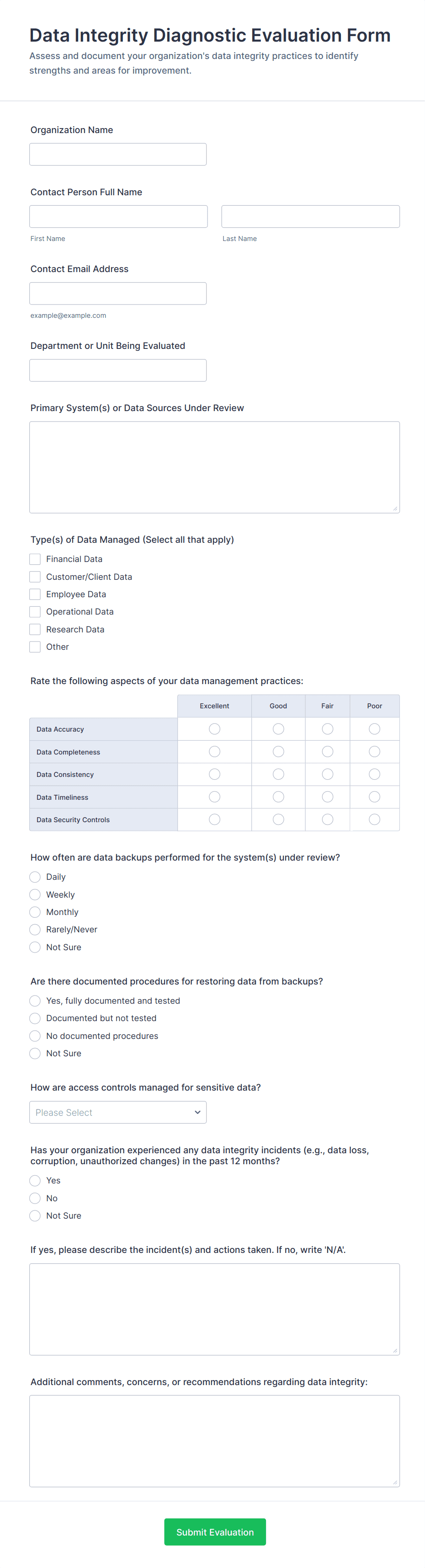Viewport: 425px width, 1568px height.
Task: Enable the Customer/Client Data option
Action: point(35,577)
